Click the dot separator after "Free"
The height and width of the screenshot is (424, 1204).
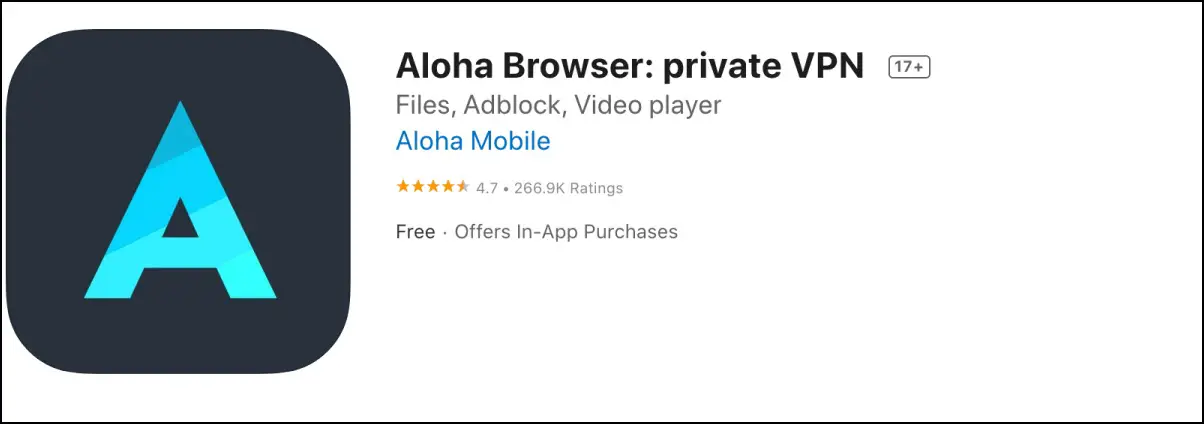click(445, 232)
